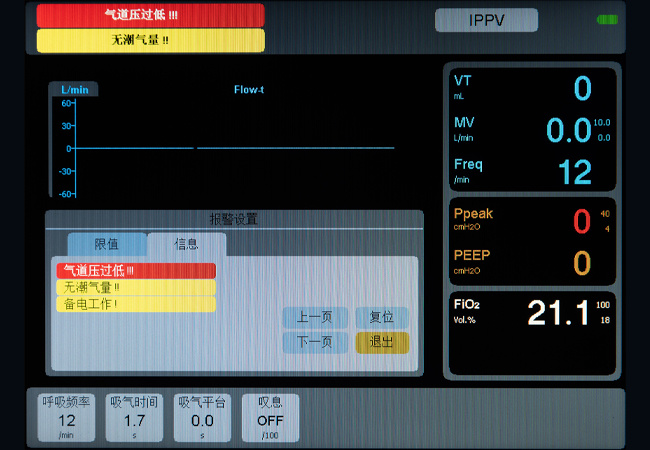Toggle the 叹息 sigh setting currently OFF
Screen dimensions: 650x450
[x=270, y=417]
